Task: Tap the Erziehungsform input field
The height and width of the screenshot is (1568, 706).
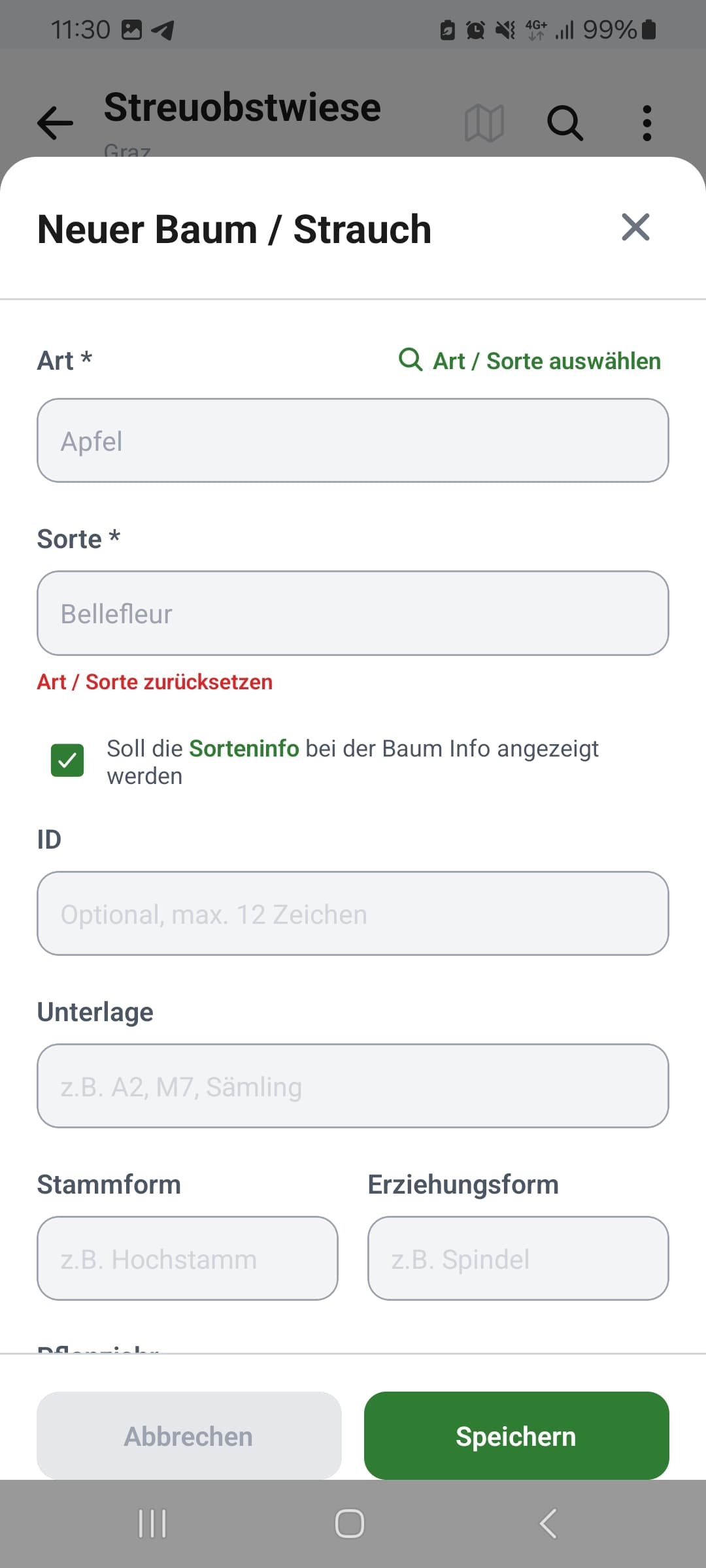Action: (518, 1258)
